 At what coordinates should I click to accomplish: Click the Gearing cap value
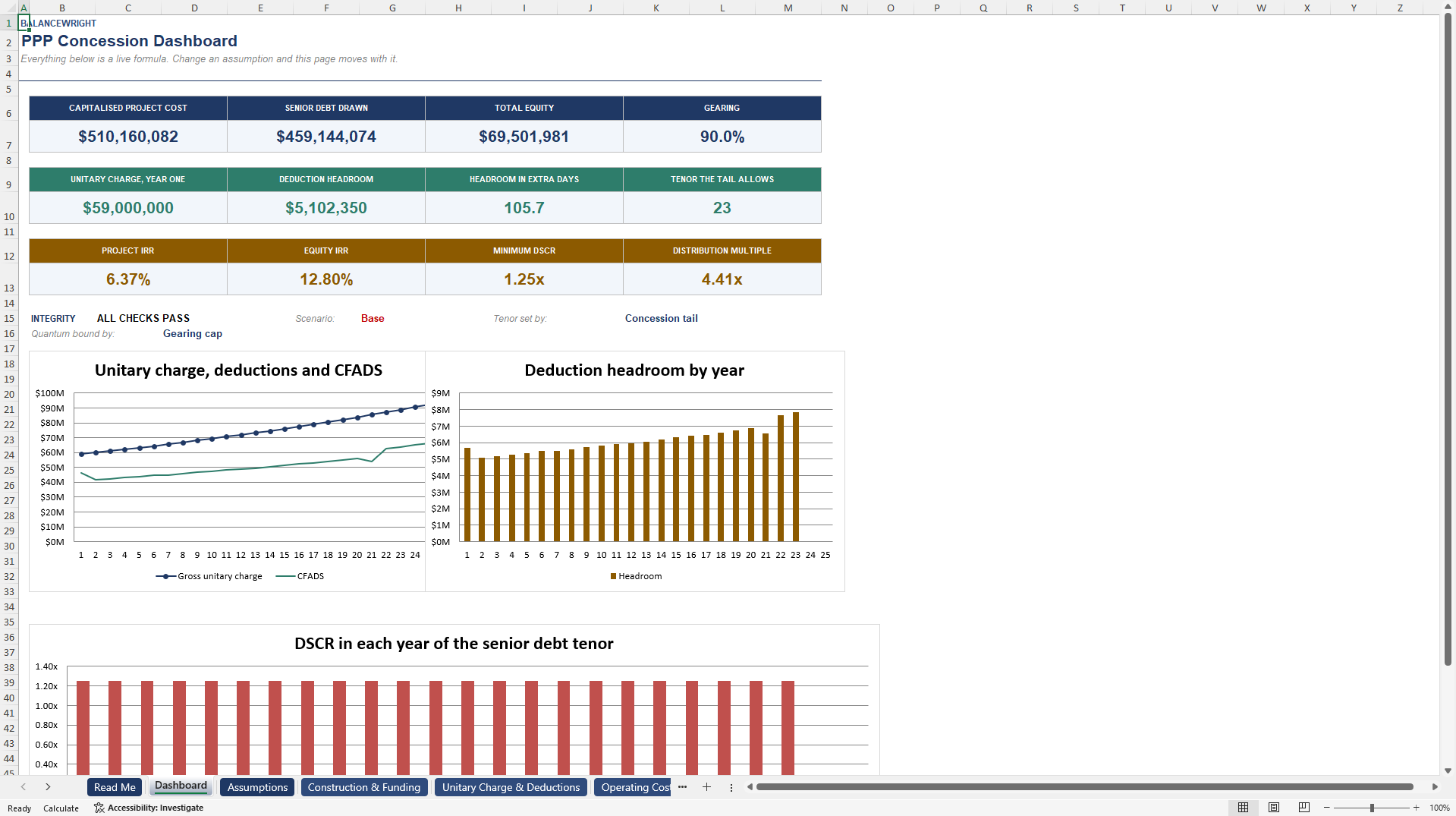193,333
